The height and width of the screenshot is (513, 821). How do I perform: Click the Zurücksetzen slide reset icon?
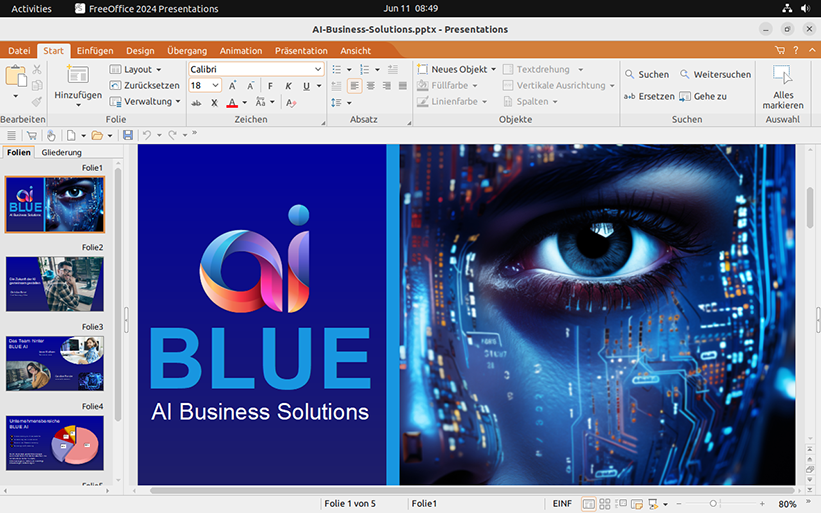pos(116,86)
